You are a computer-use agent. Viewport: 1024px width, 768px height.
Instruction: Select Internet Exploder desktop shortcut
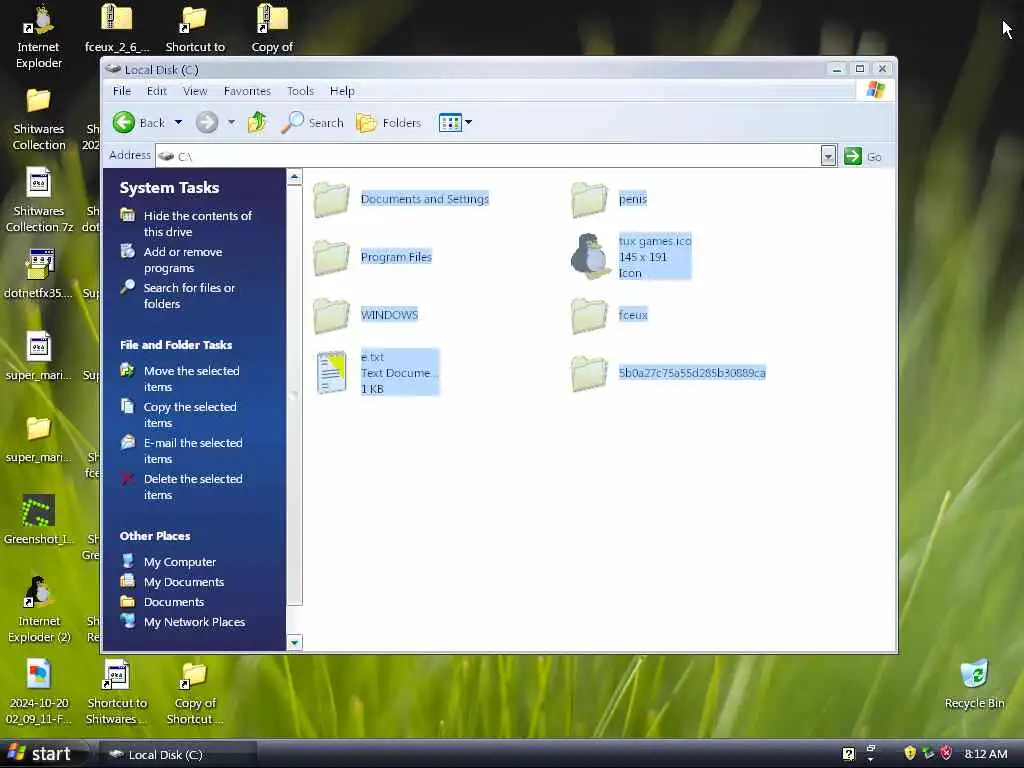[39, 38]
